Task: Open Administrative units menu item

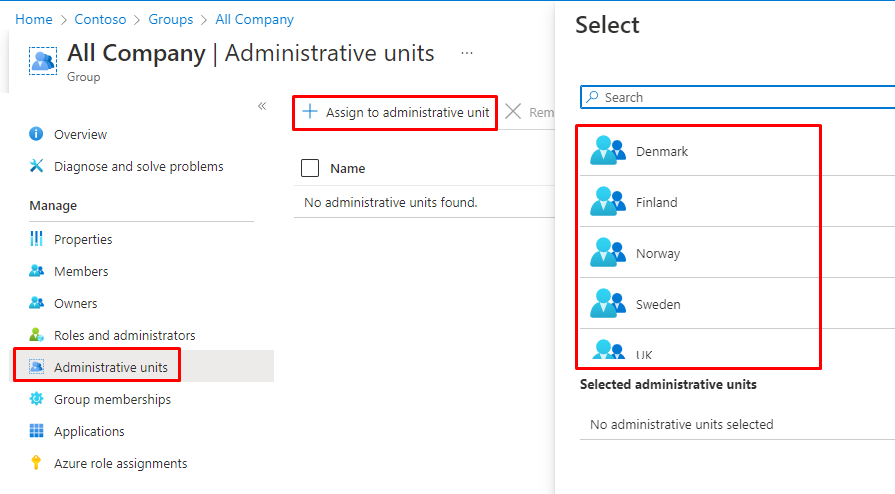Action: pos(111,367)
